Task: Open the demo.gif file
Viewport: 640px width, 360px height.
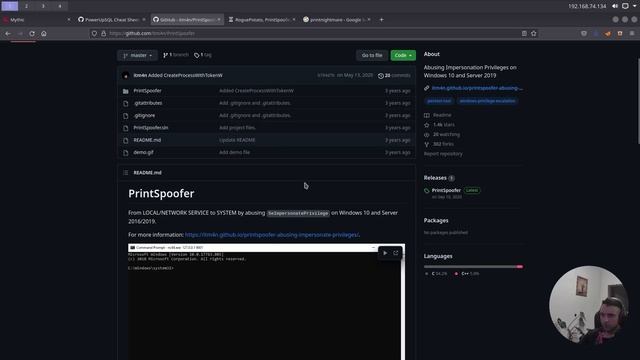Action: [143, 152]
